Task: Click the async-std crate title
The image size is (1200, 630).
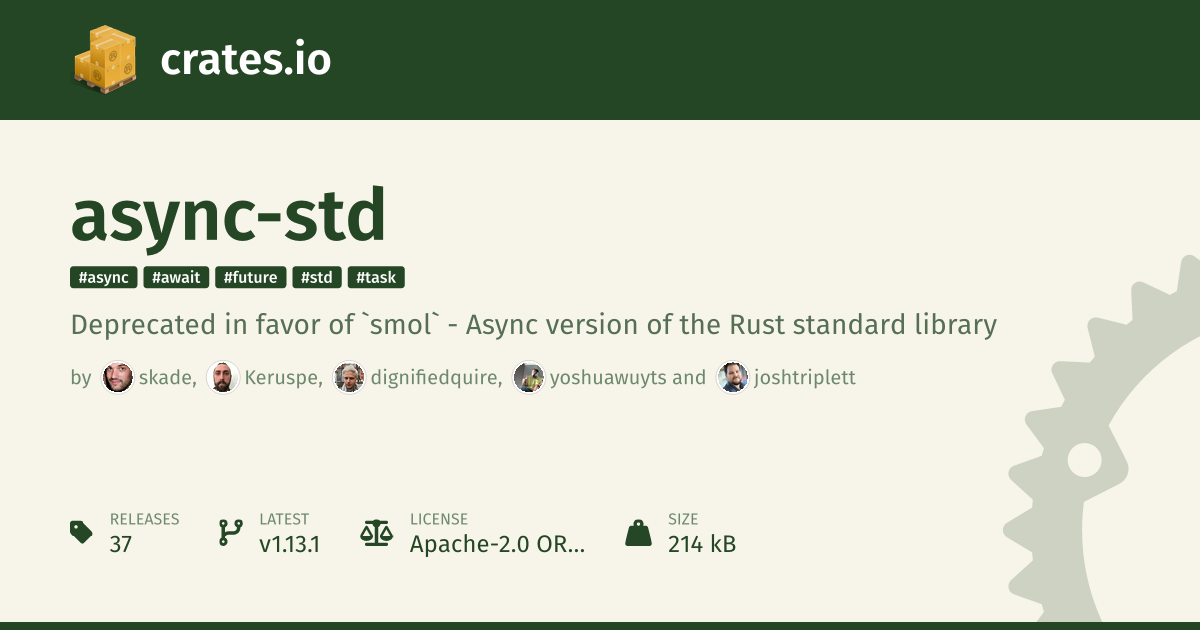Action: [x=228, y=216]
